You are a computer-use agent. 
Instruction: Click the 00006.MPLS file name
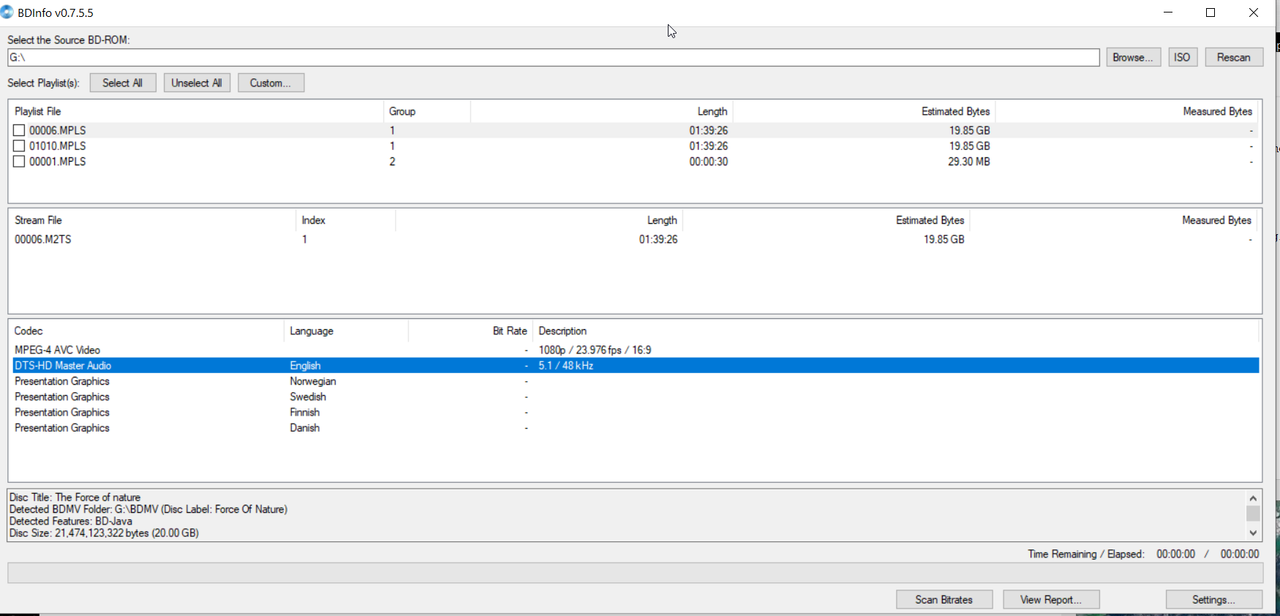pos(57,130)
